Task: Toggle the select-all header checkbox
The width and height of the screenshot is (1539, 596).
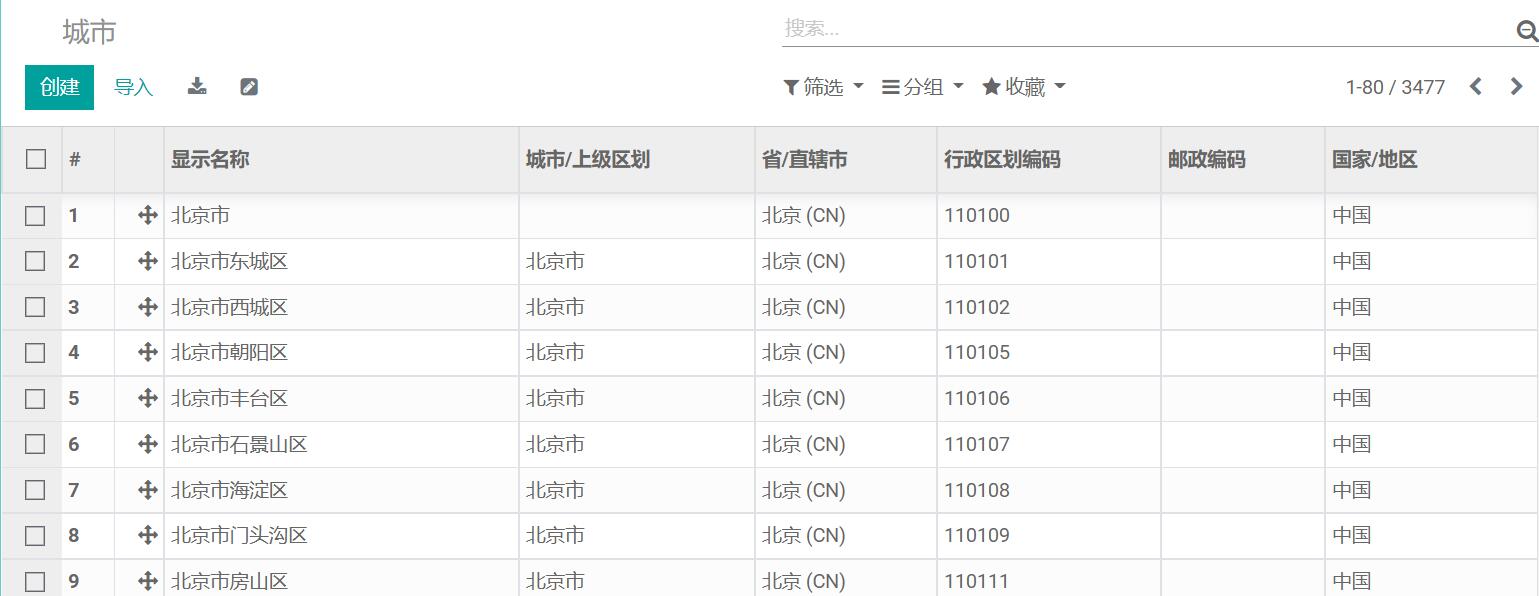Action: point(36,159)
